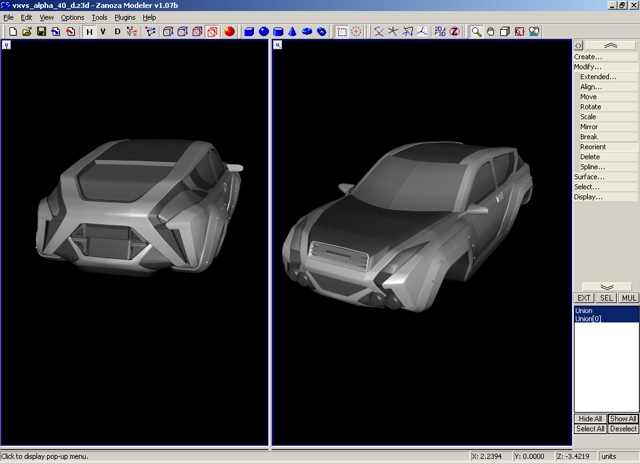
Task: Activate the hand pan tool
Action: [491, 32]
